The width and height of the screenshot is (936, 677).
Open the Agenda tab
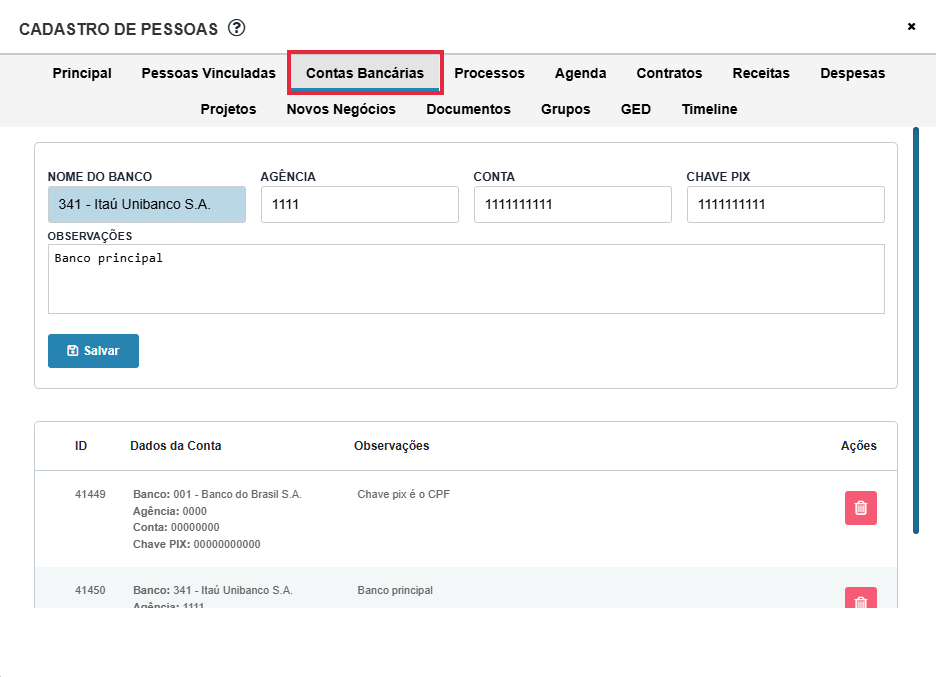pyautogui.click(x=580, y=73)
